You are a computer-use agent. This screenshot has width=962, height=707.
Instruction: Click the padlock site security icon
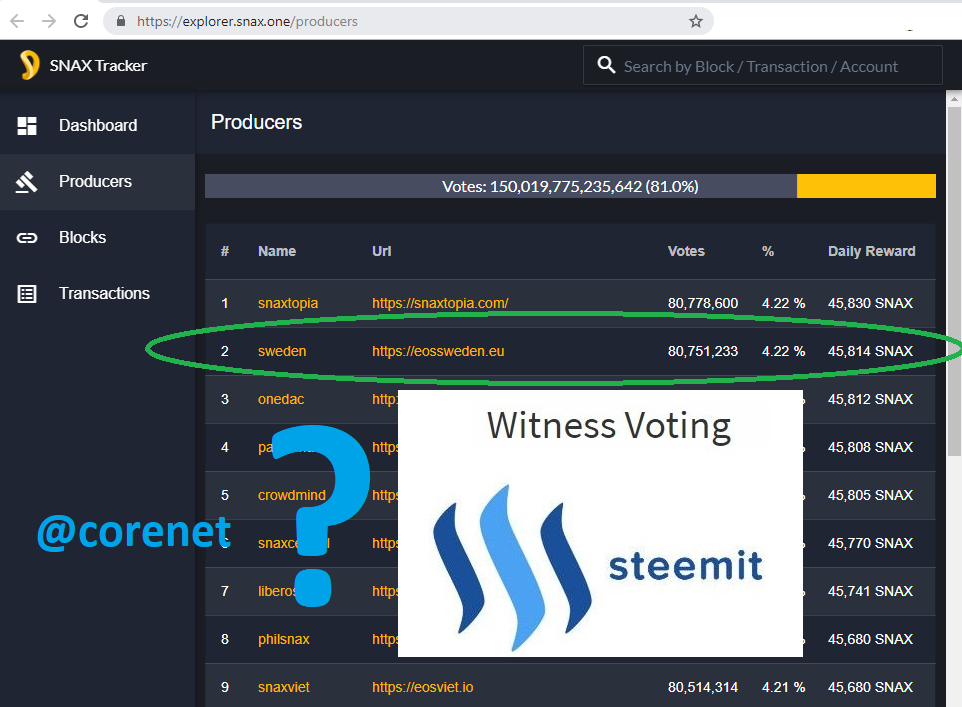click(x=121, y=21)
